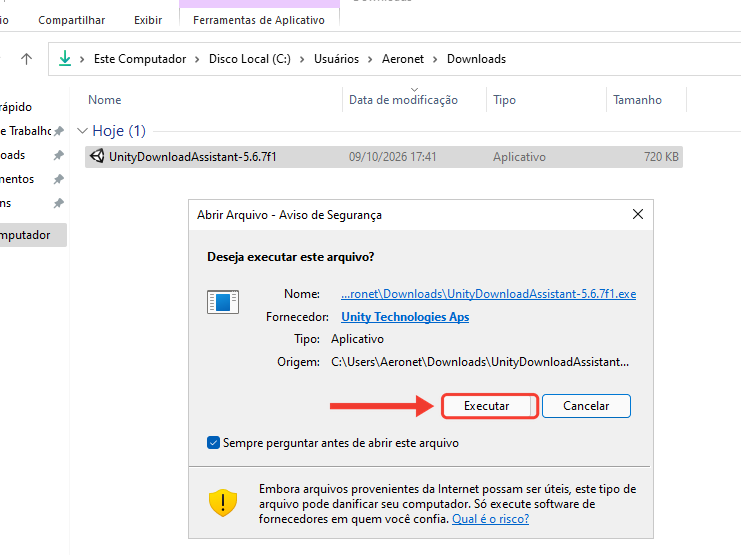Click the Unity logo file icon
This screenshot has width=741, height=555.
(x=97, y=156)
